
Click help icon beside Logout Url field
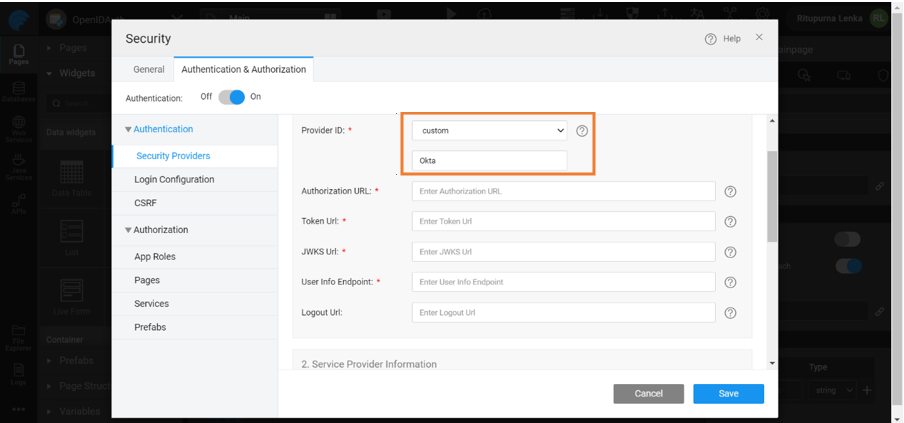point(730,313)
